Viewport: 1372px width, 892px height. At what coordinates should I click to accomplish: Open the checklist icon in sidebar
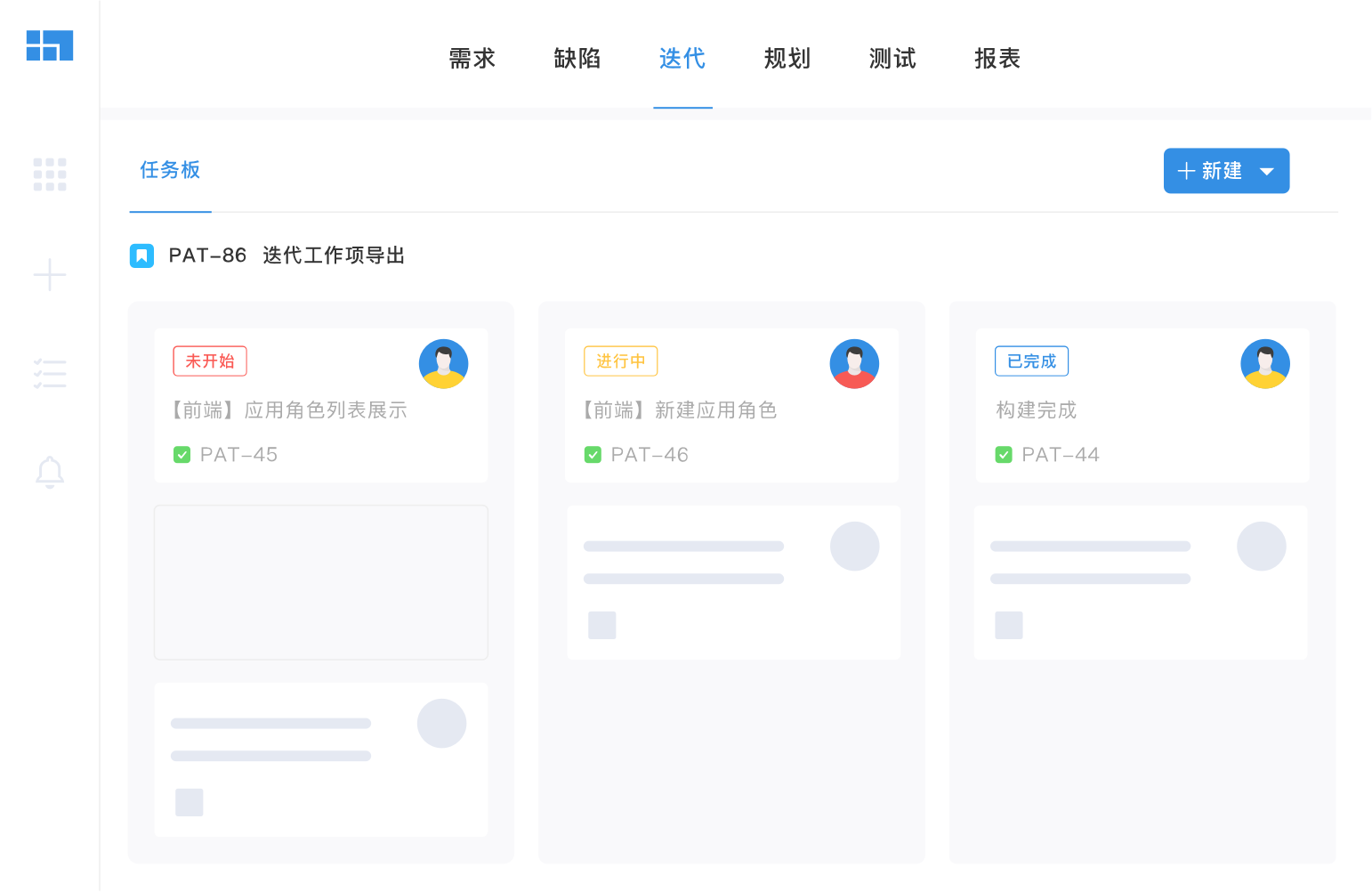(x=50, y=374)
